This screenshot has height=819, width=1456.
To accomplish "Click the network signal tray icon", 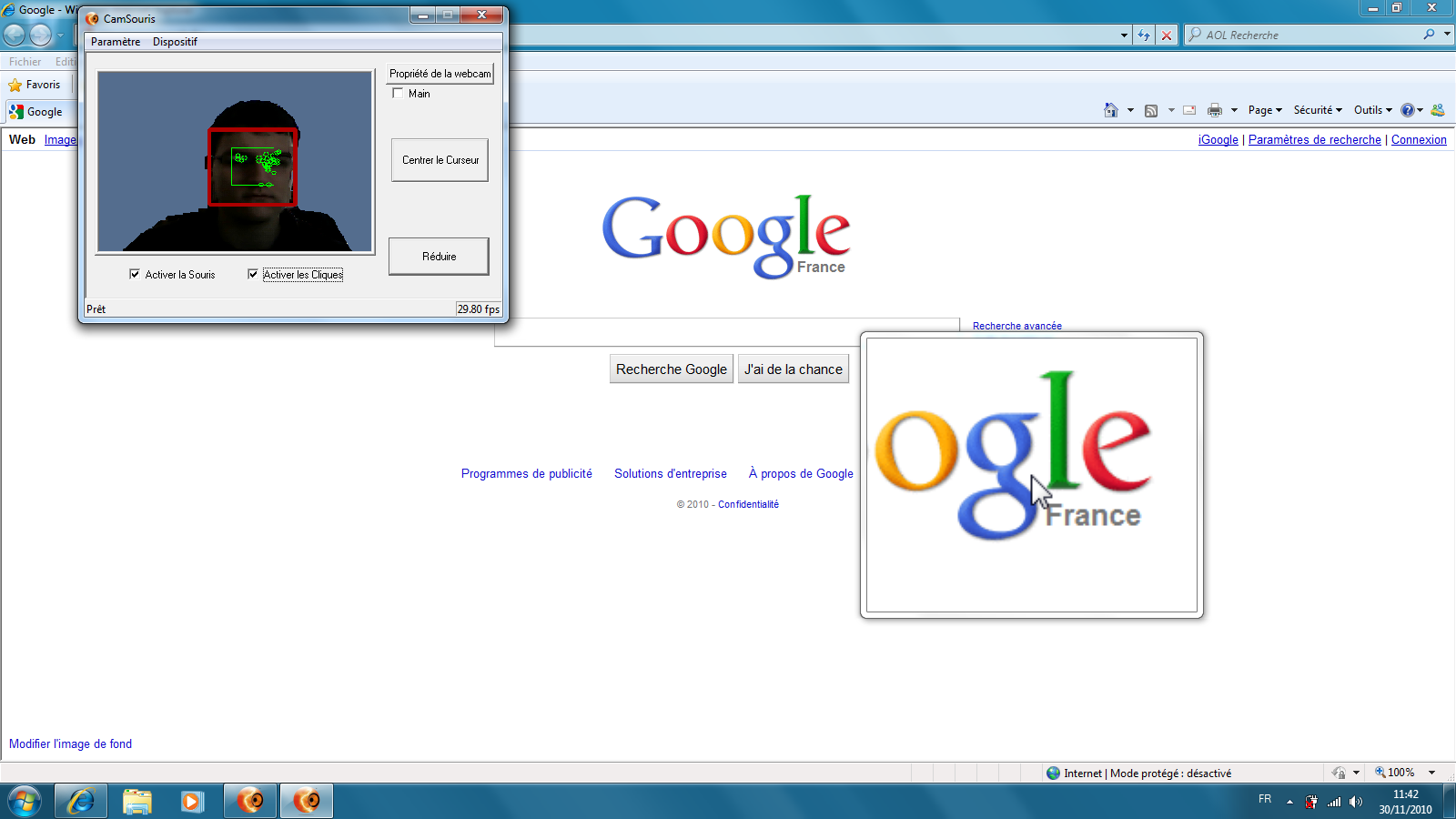I will (1334, 802).
